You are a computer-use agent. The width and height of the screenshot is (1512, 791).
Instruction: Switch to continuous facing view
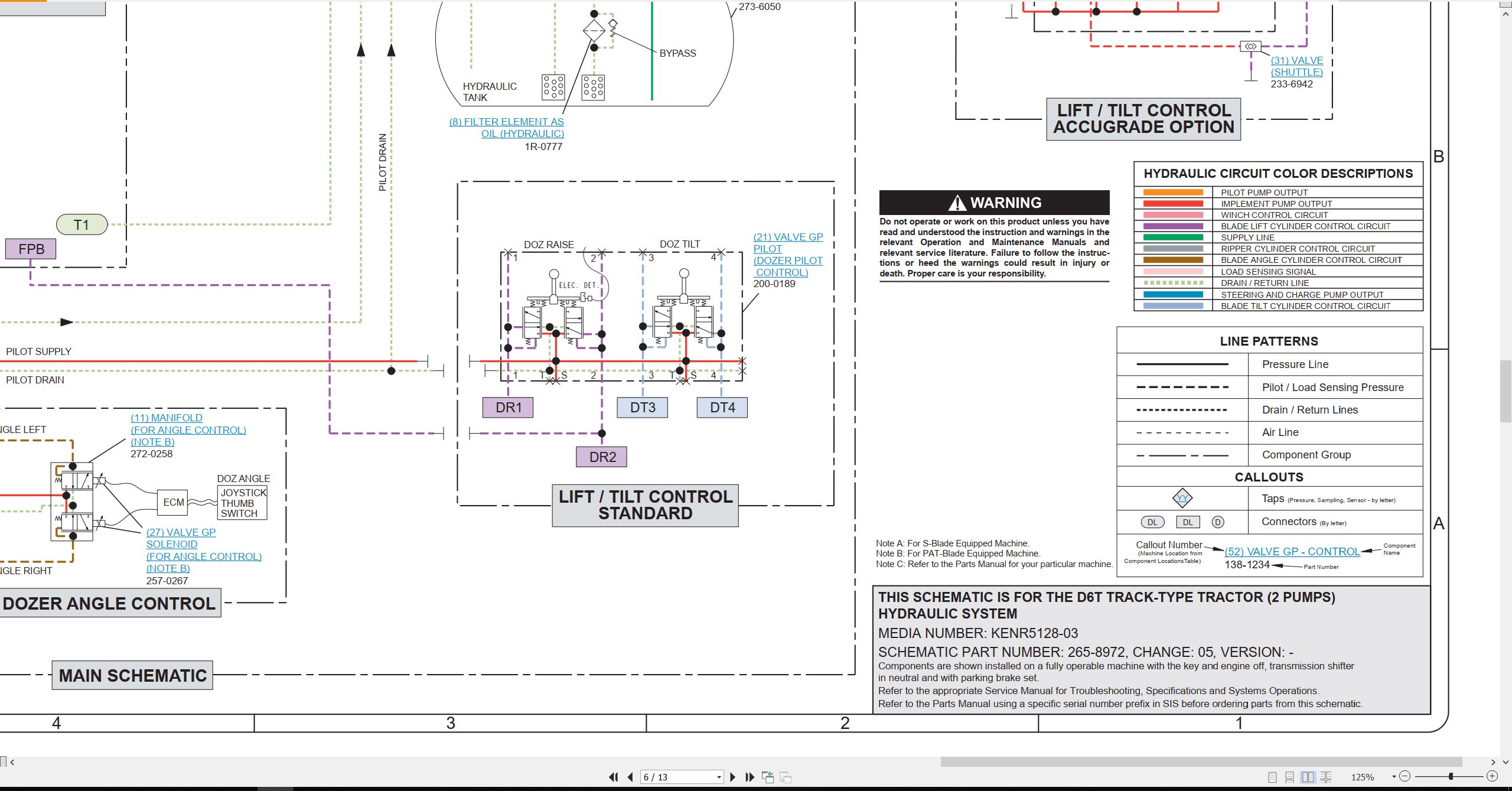tap(1326, 777)
